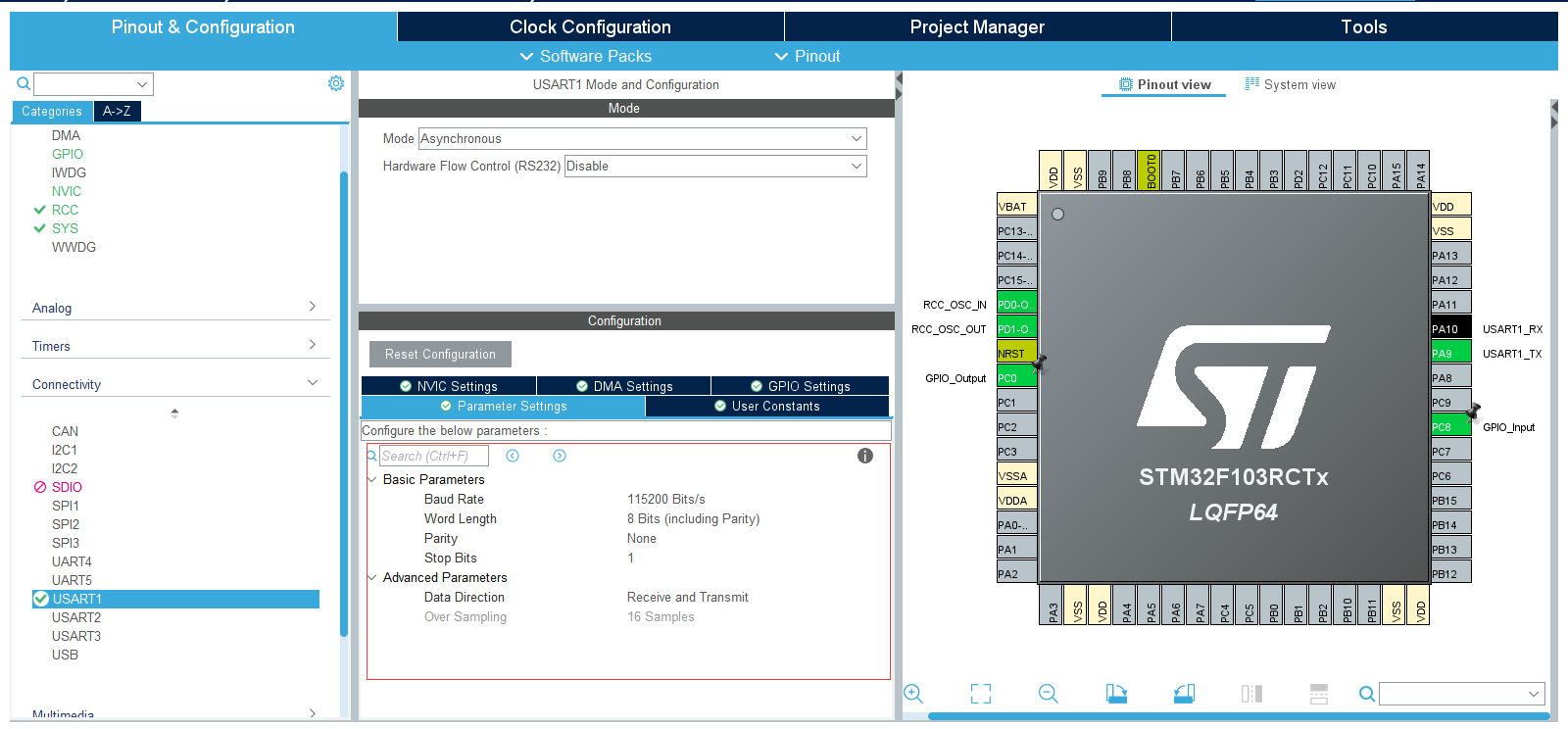1568x729 pixels.
Task: Switch to System view
Action: point(1290,84)
